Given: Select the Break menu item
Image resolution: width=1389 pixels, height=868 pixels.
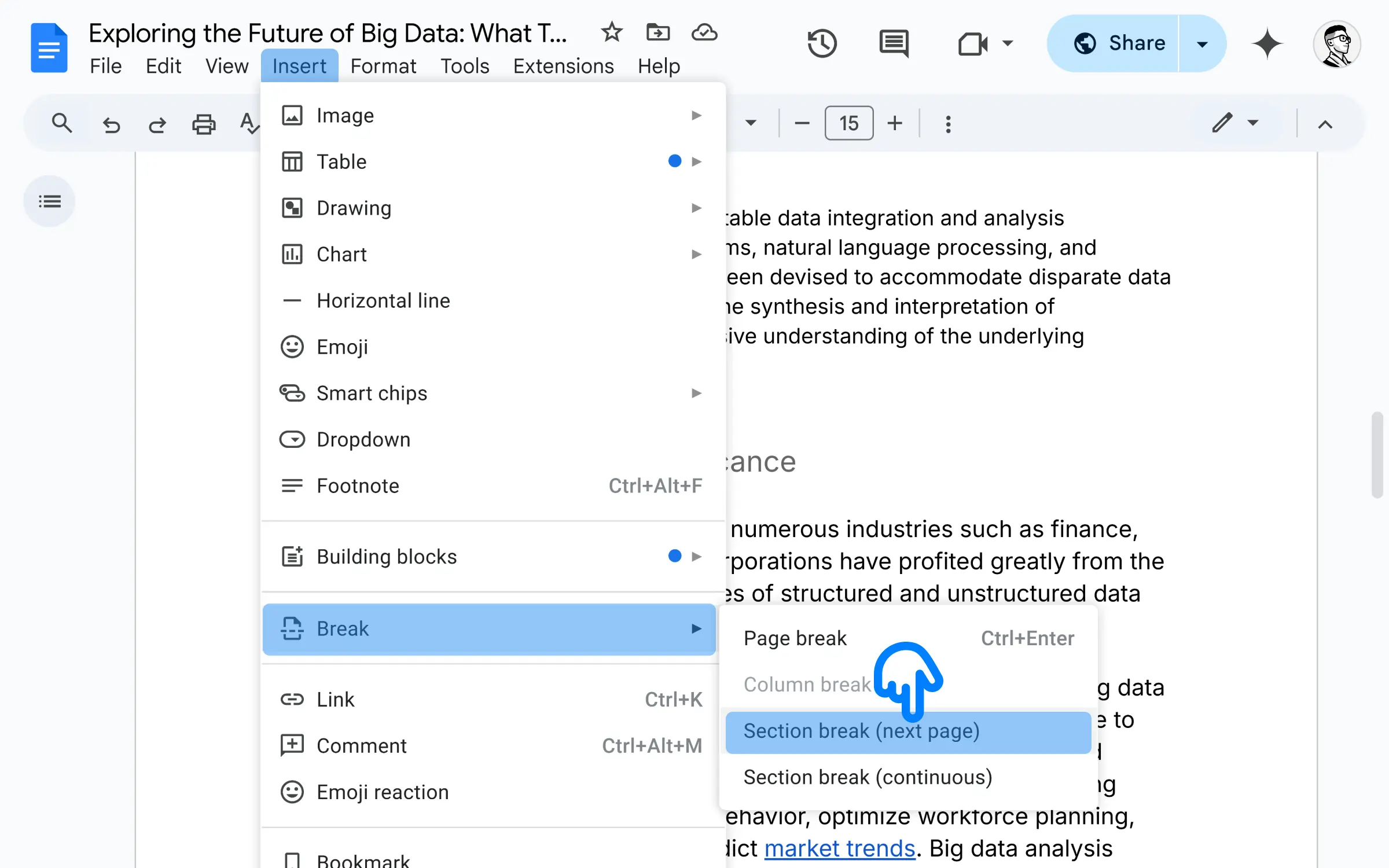Looking at the screenshot, I should click(x=490, y=629).
